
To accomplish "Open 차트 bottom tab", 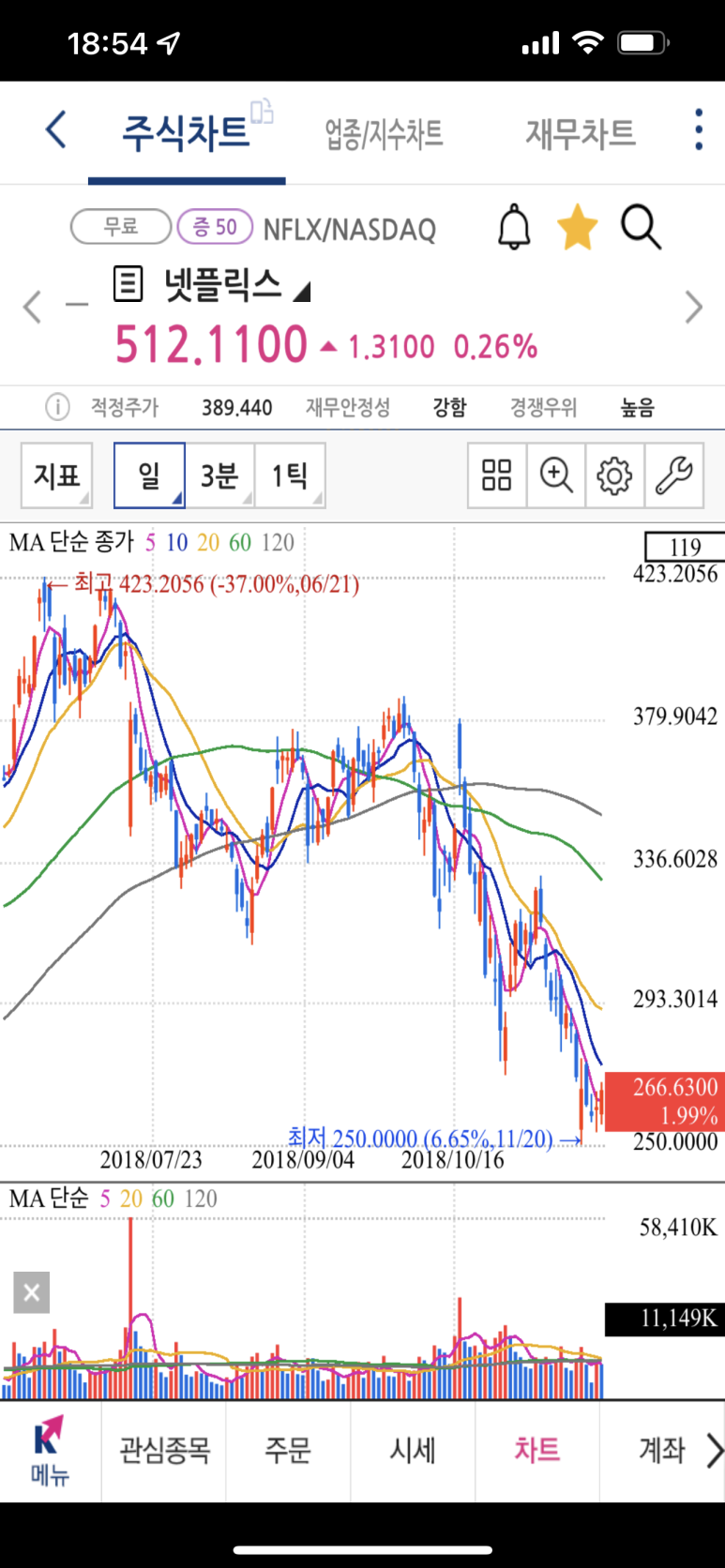I will pos(537,1451).
